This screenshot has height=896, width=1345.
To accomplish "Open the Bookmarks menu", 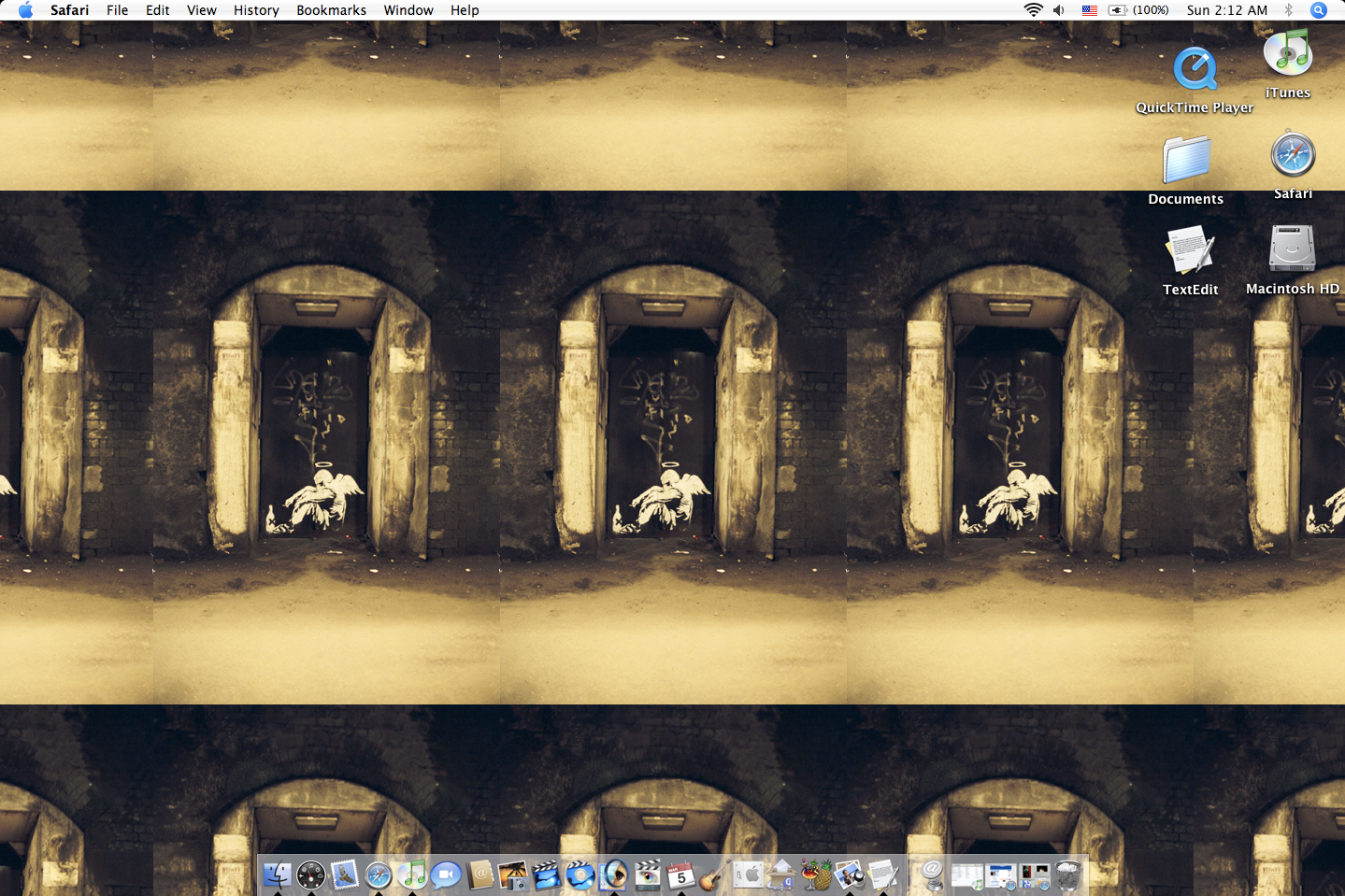I will [332, 10].
